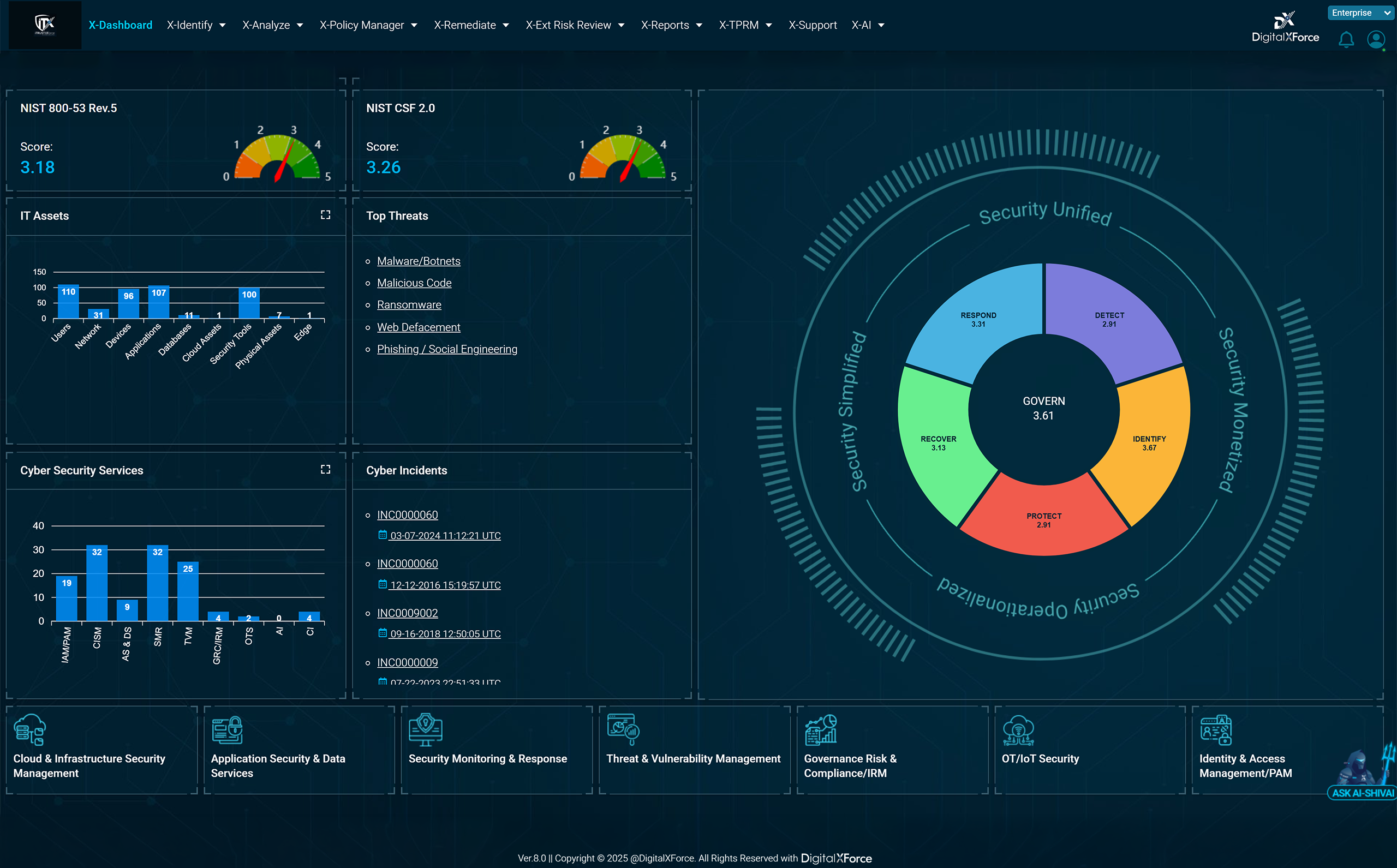
Task: Open the Ransomware threat link
Action: 409,304
